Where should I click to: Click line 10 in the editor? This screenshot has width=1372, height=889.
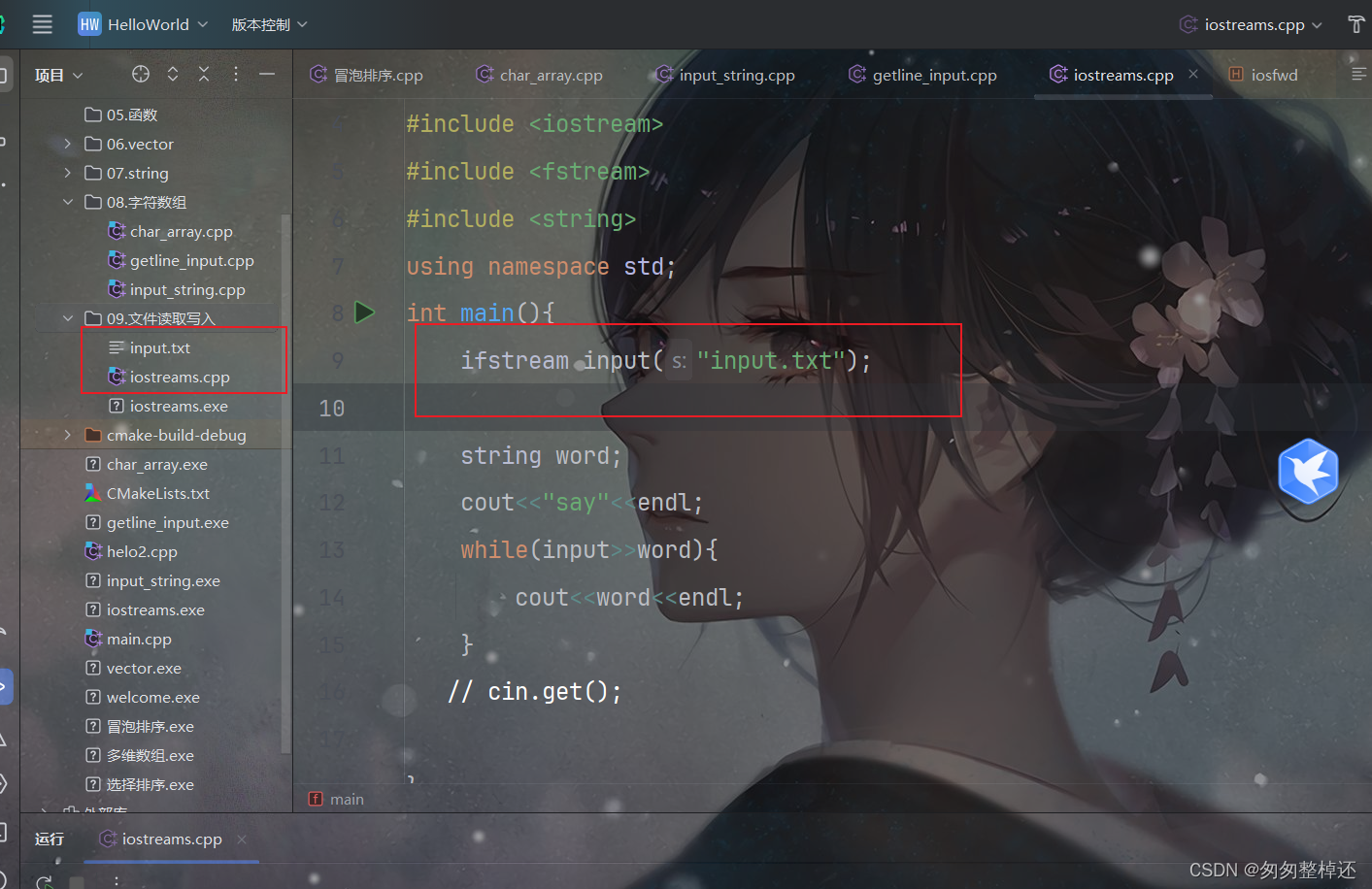pos(832,408)
